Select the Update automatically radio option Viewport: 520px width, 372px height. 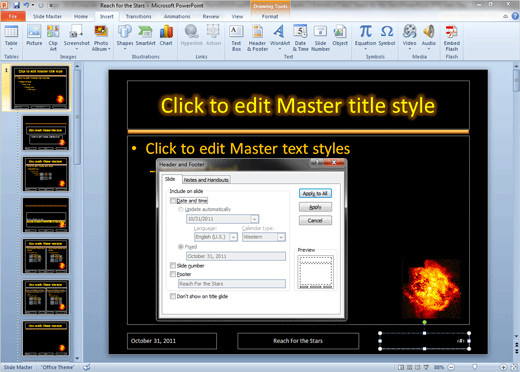tap(181, 209)
